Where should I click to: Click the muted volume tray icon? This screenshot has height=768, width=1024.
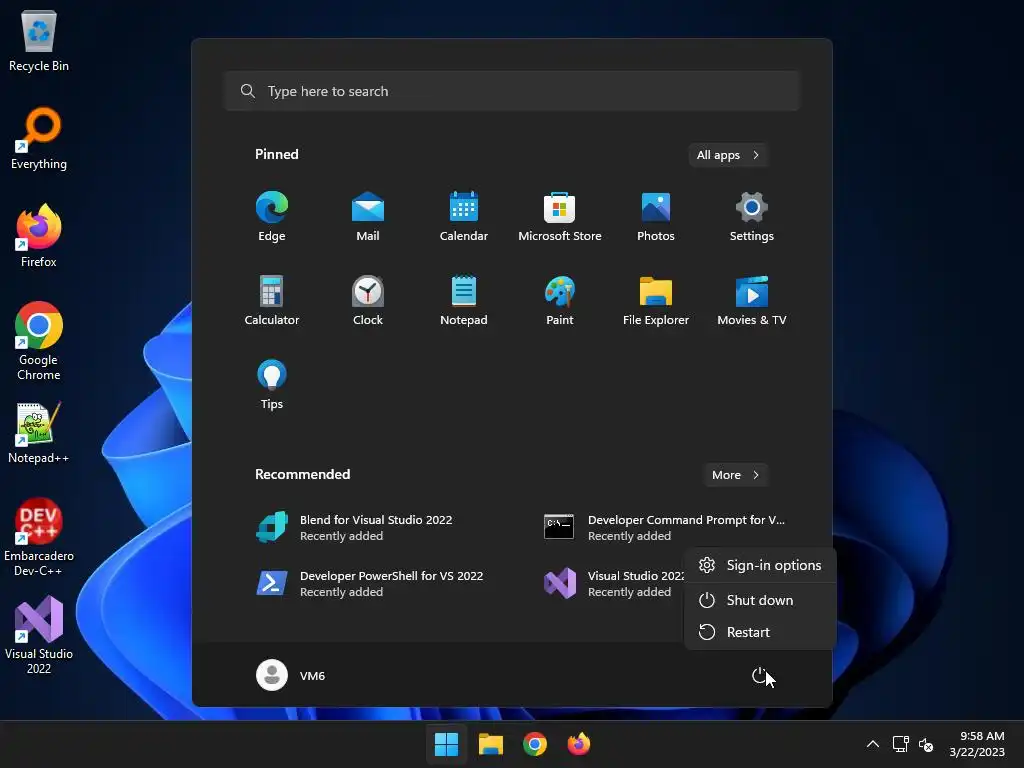click(925, 744)
